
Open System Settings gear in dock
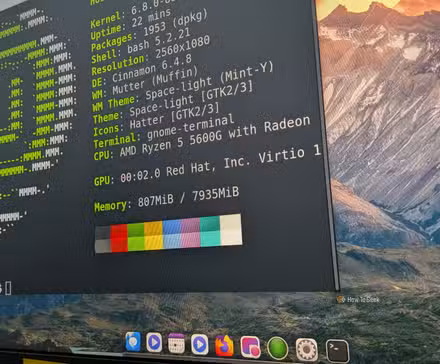(307, 350)
